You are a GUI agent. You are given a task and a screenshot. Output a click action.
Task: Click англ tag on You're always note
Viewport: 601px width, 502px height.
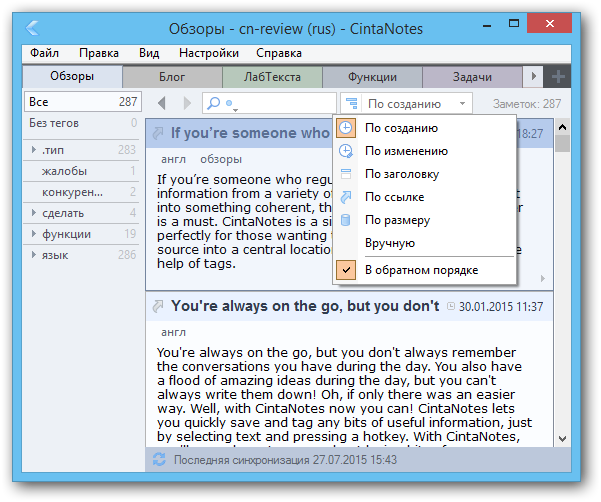click(x=173, y=332)
